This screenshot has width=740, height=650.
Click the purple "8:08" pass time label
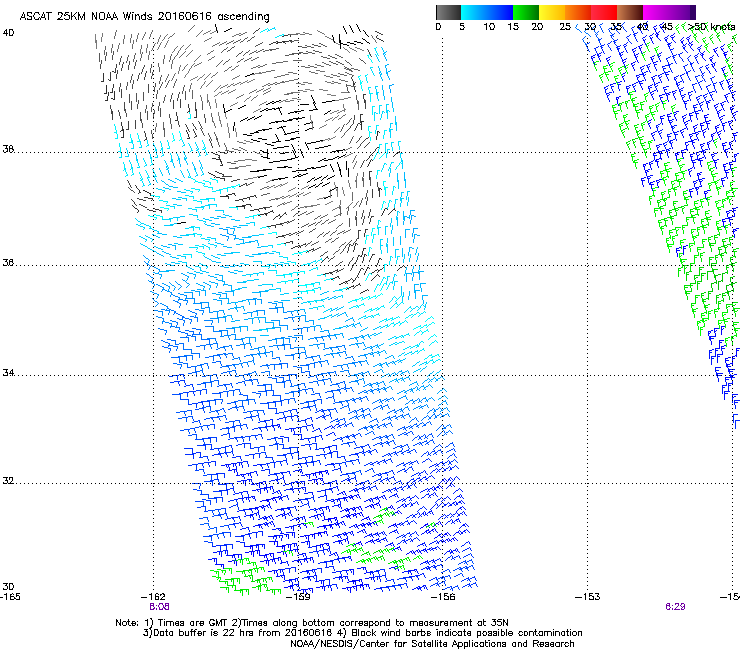pyautogui.click(x=160, y=607)
